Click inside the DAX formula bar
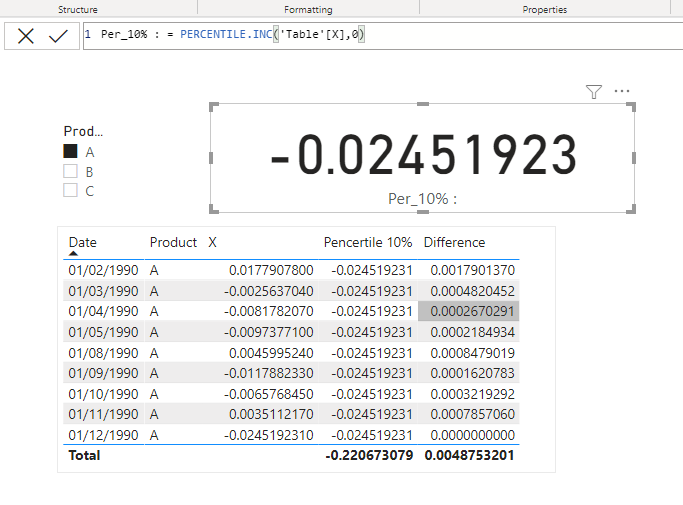 (x=383, y=36)
